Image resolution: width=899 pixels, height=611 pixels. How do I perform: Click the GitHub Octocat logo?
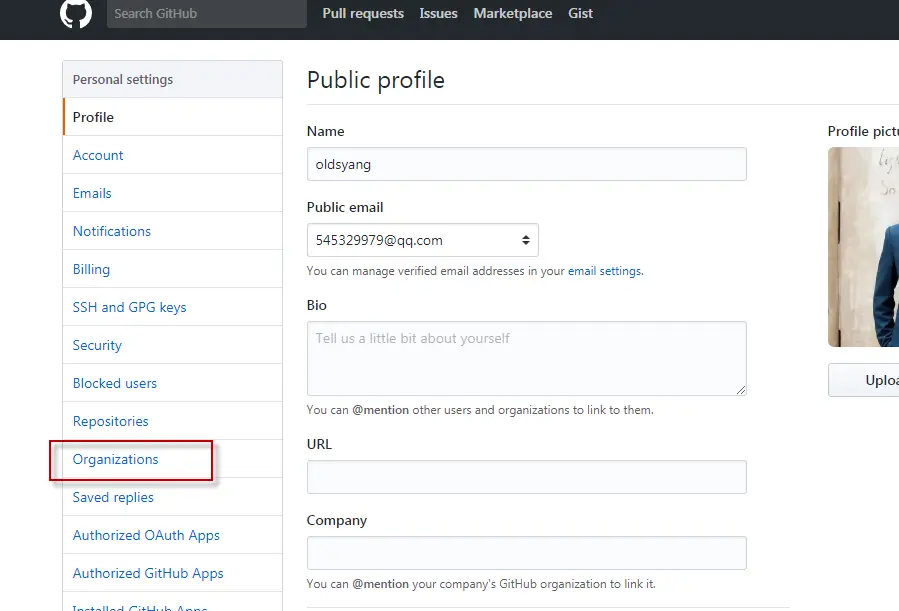tap(76, 14)
